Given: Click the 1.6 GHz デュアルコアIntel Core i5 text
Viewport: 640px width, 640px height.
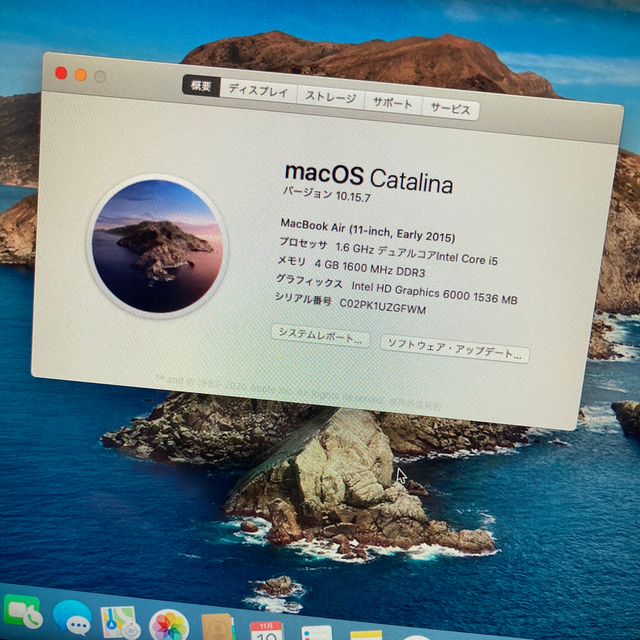Looking at the screenshot, I should coord(416,253).
